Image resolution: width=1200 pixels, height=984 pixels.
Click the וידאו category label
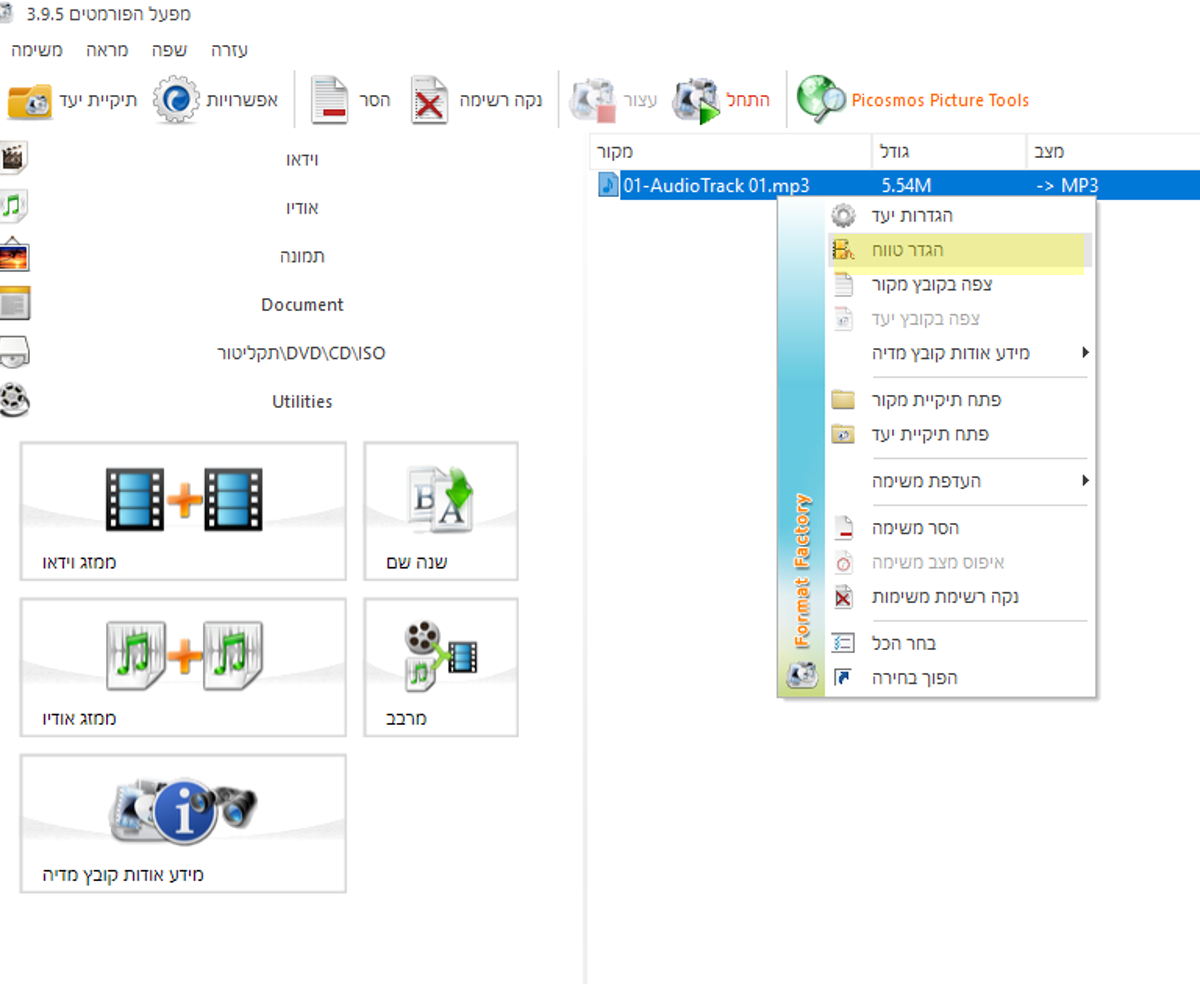[x=303, y=159]
